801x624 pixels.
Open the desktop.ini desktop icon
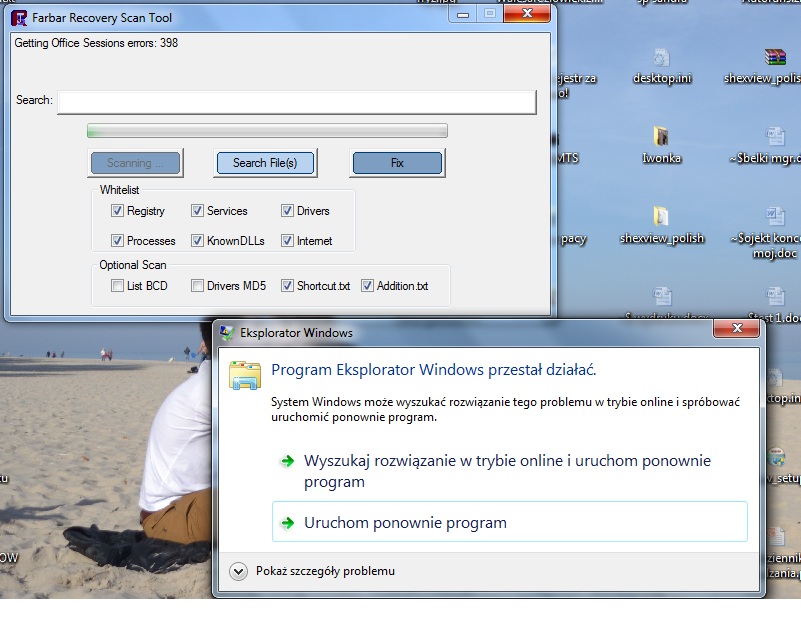point(662,66)
